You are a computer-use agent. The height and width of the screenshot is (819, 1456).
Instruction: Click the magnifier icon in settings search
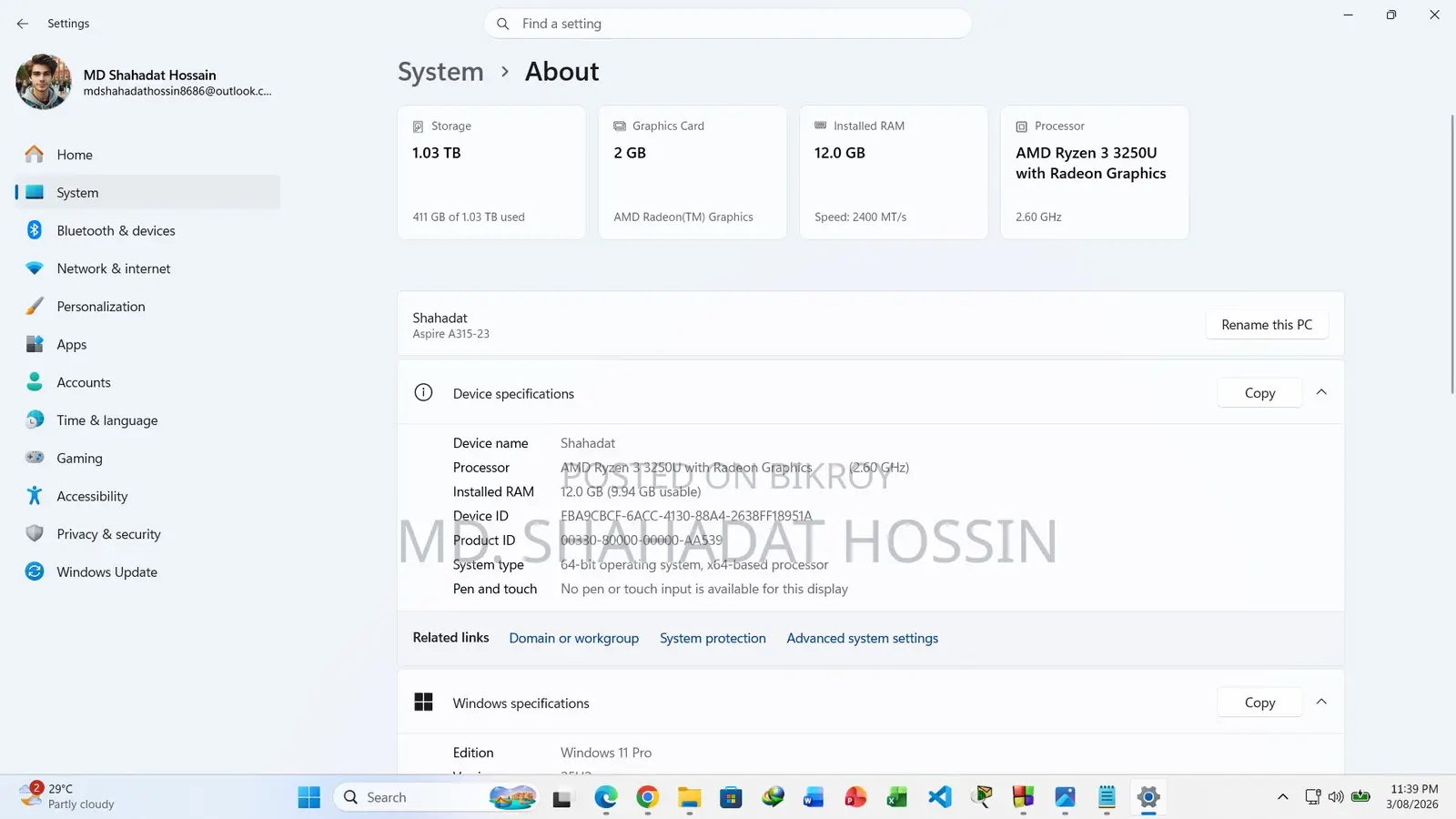pos(502,24)
